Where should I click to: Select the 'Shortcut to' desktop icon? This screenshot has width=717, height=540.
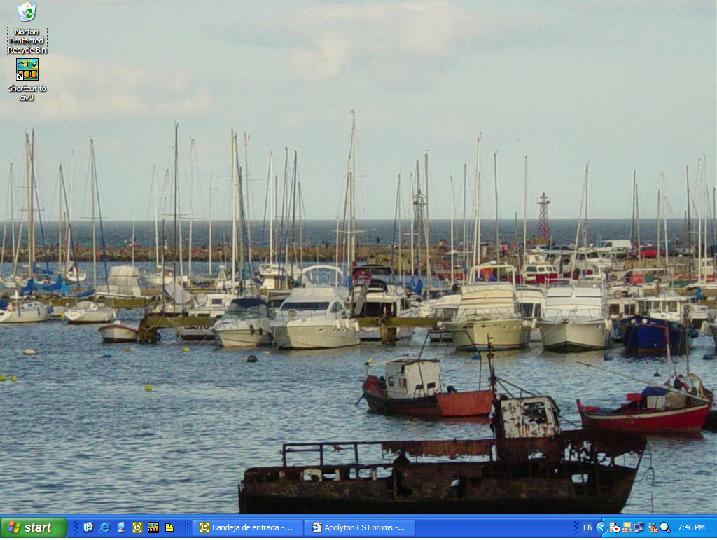(27, 70)
